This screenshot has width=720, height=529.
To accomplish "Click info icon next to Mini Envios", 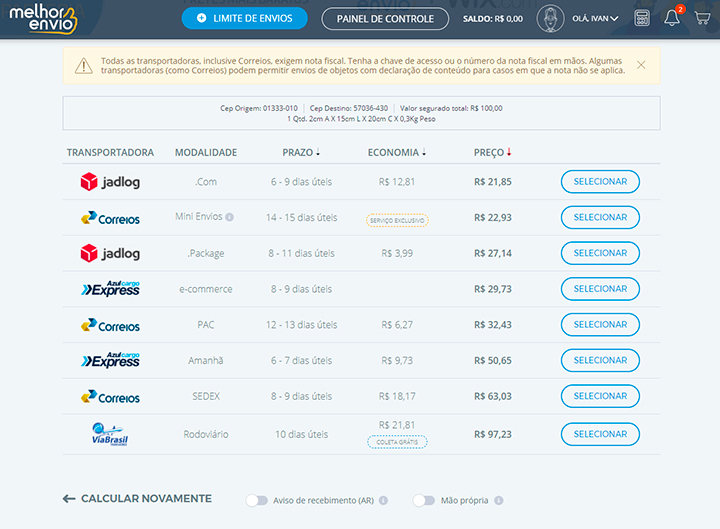I will (x=230, y=217).
